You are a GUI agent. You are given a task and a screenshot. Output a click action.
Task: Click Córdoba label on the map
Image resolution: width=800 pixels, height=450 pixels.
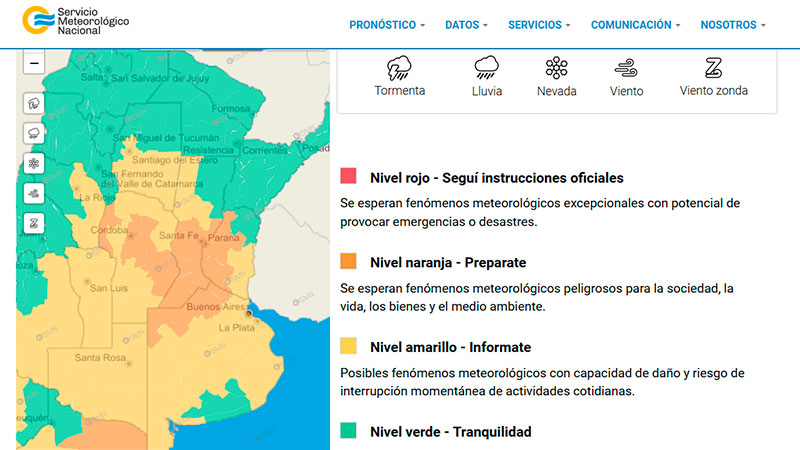point(109,230)
